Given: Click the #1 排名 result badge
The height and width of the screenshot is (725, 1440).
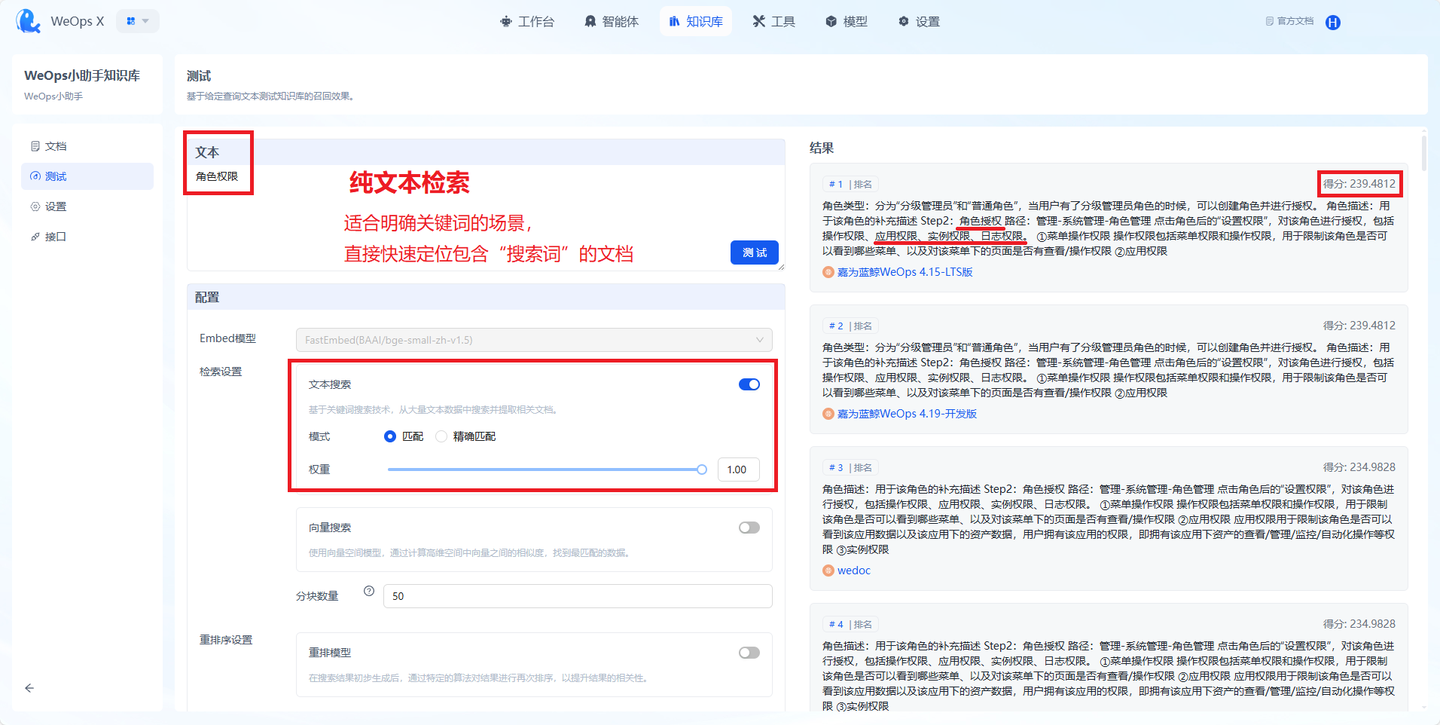Looking at the screenshot, I should click(850, 184).
